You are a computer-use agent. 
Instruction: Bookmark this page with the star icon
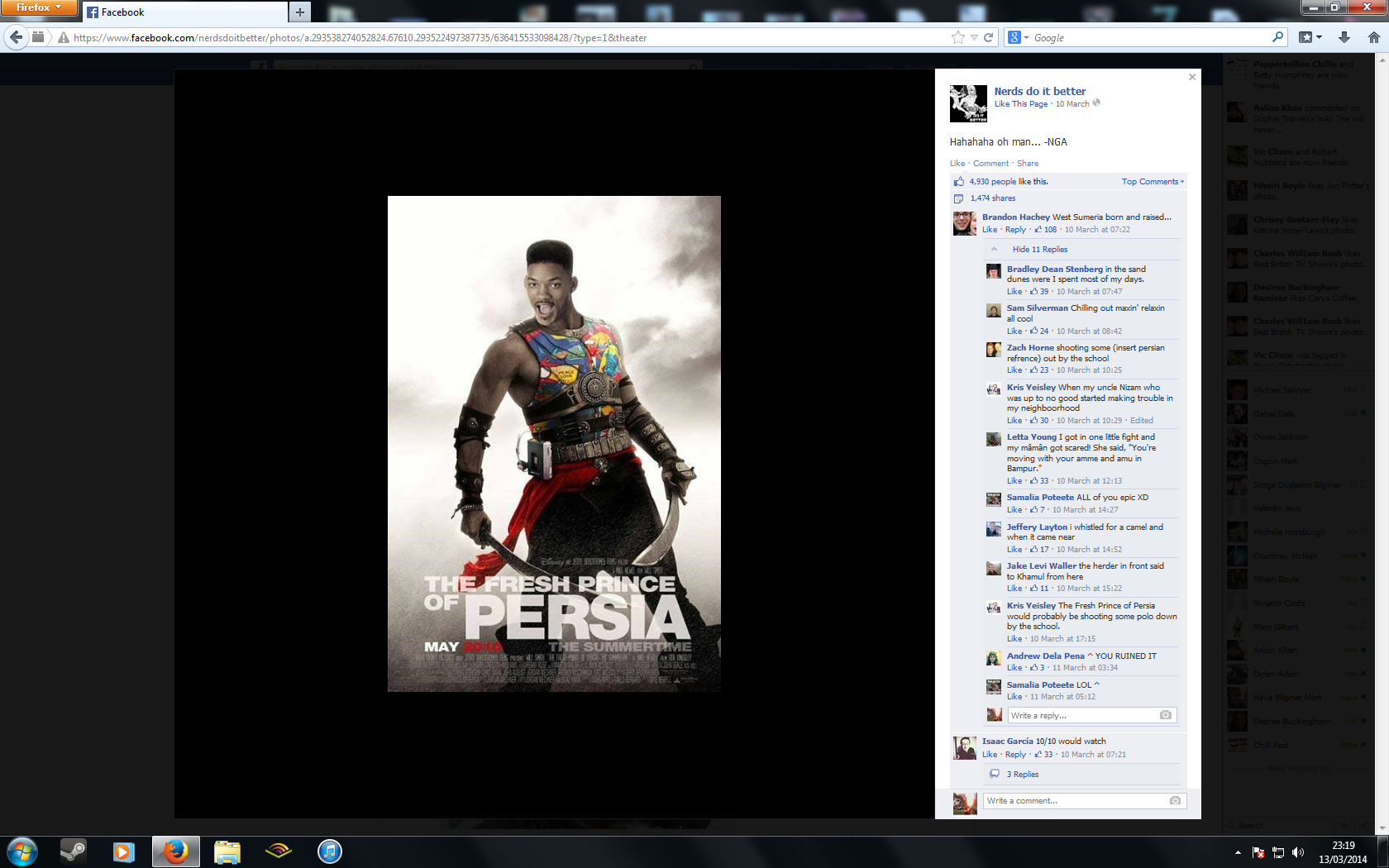coord(957,37)
